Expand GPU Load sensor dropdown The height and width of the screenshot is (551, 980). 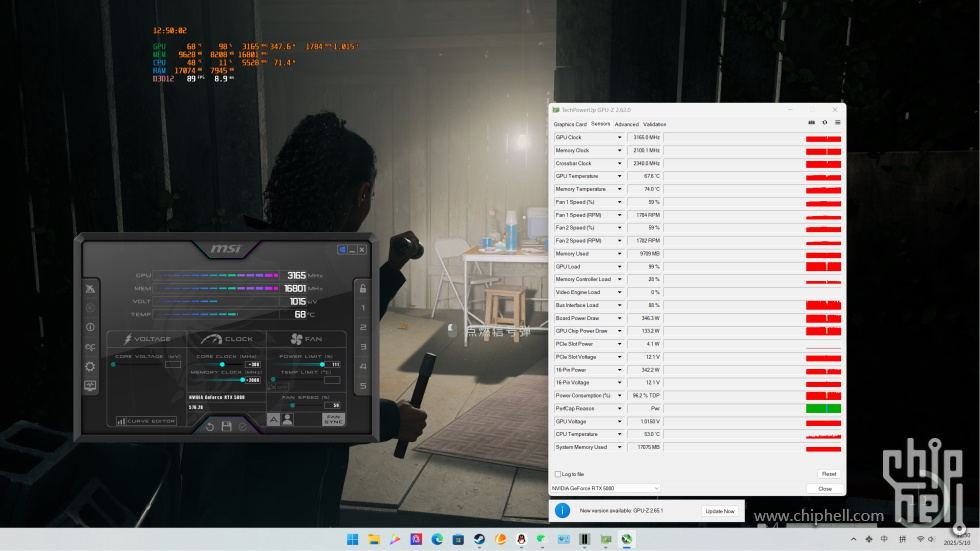(x=619, y=267)
